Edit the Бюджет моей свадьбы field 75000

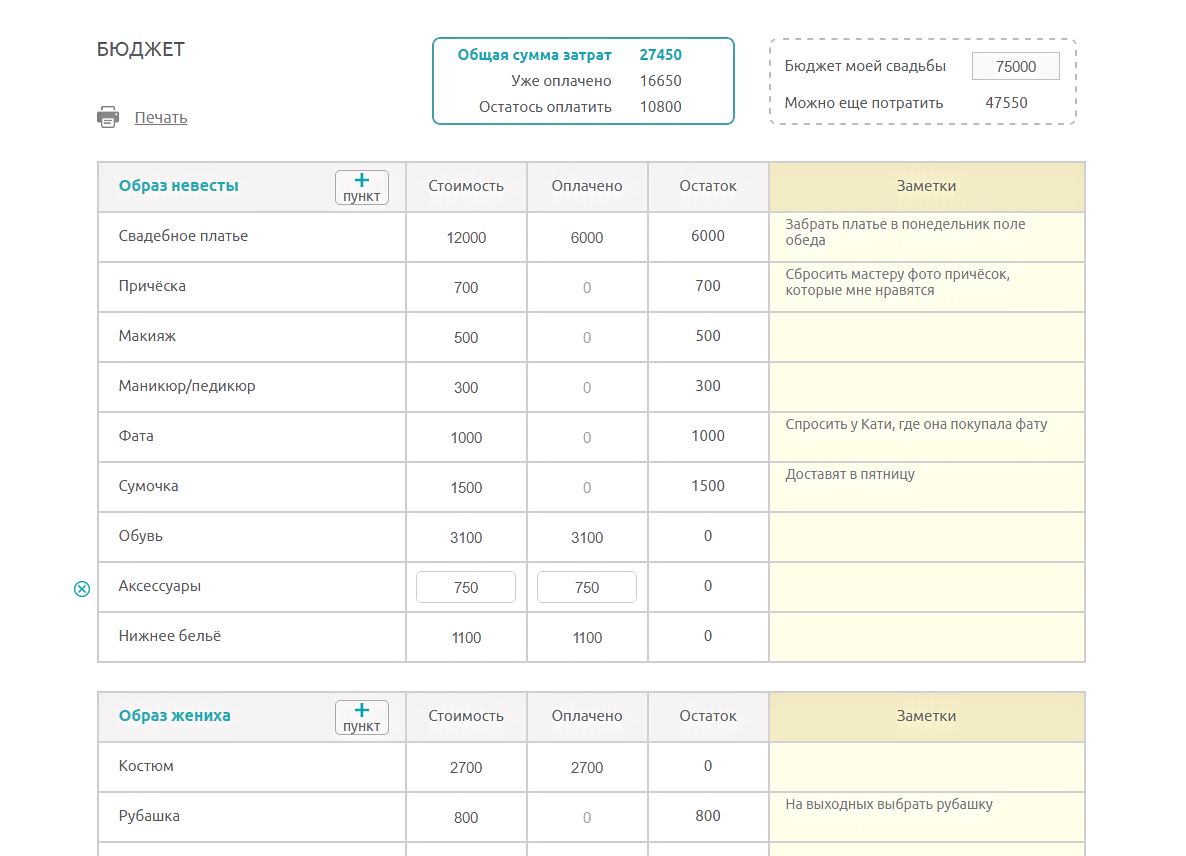[1016, 67]
